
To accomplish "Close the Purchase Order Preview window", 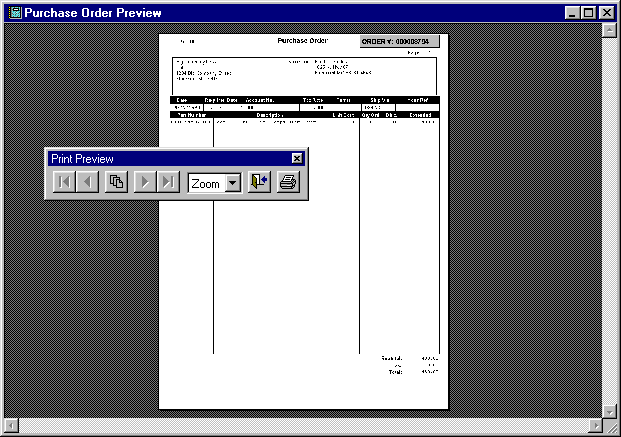I will tap(607, 13).
